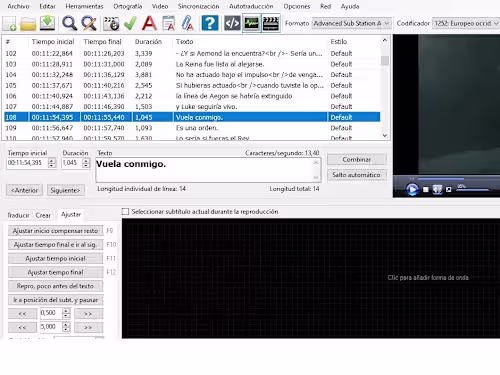The width and height of the screenshot is (500, 375).
Task: Toggle source view code icon
Action: pos(232,24)
